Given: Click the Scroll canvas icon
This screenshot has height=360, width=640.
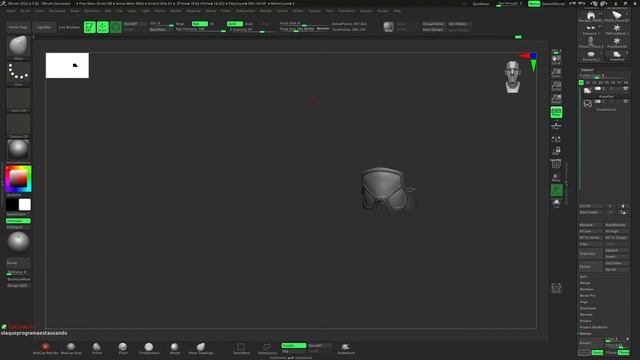Looking at the screenshot, I should tap(556, 60).
